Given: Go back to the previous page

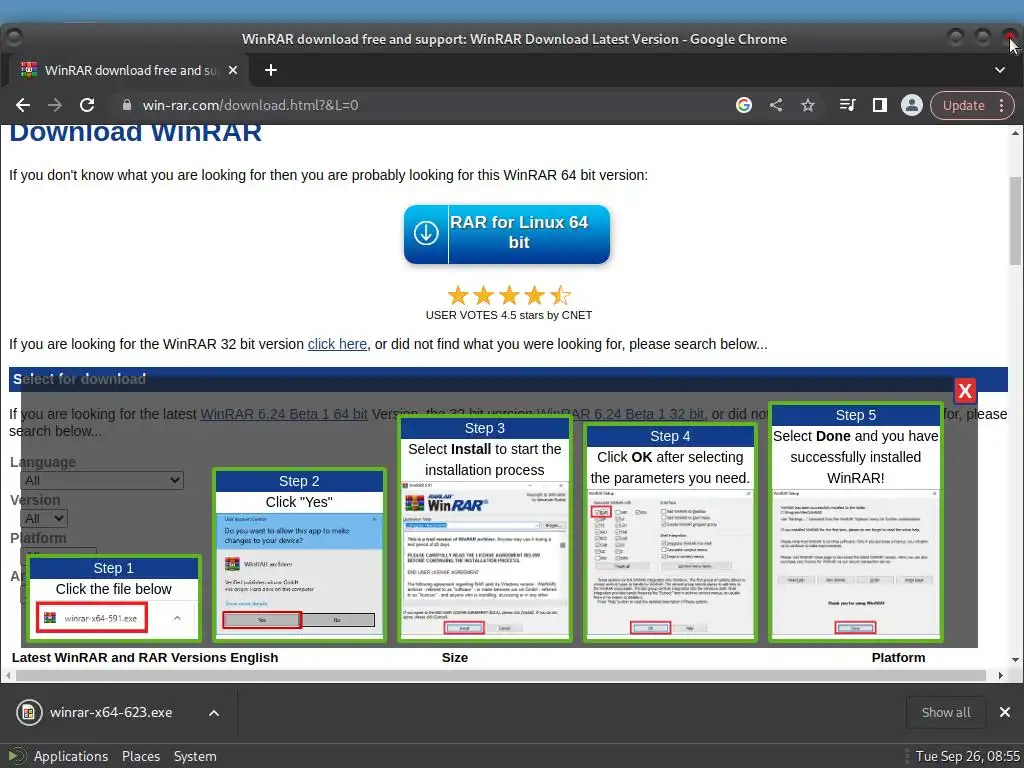Looking at the screenshot, I should (23, 105).
